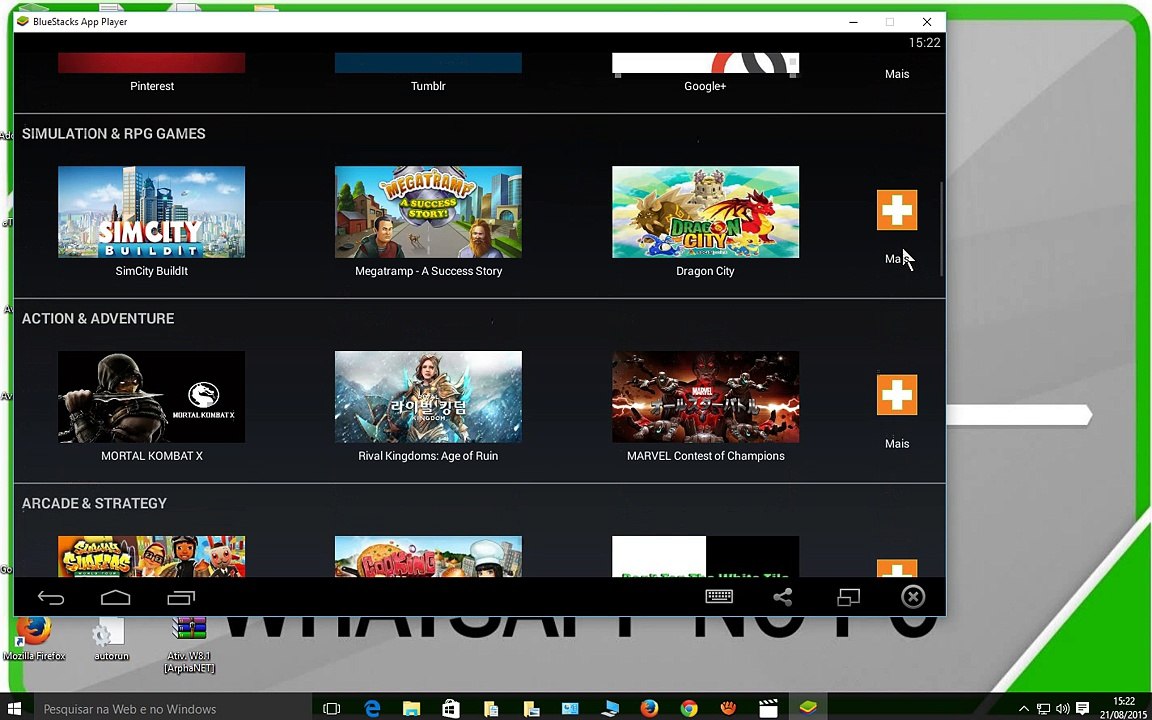Launch Google Chrome from taskbar
This screenshot has width=1152, height=720.
coord(688,709)
